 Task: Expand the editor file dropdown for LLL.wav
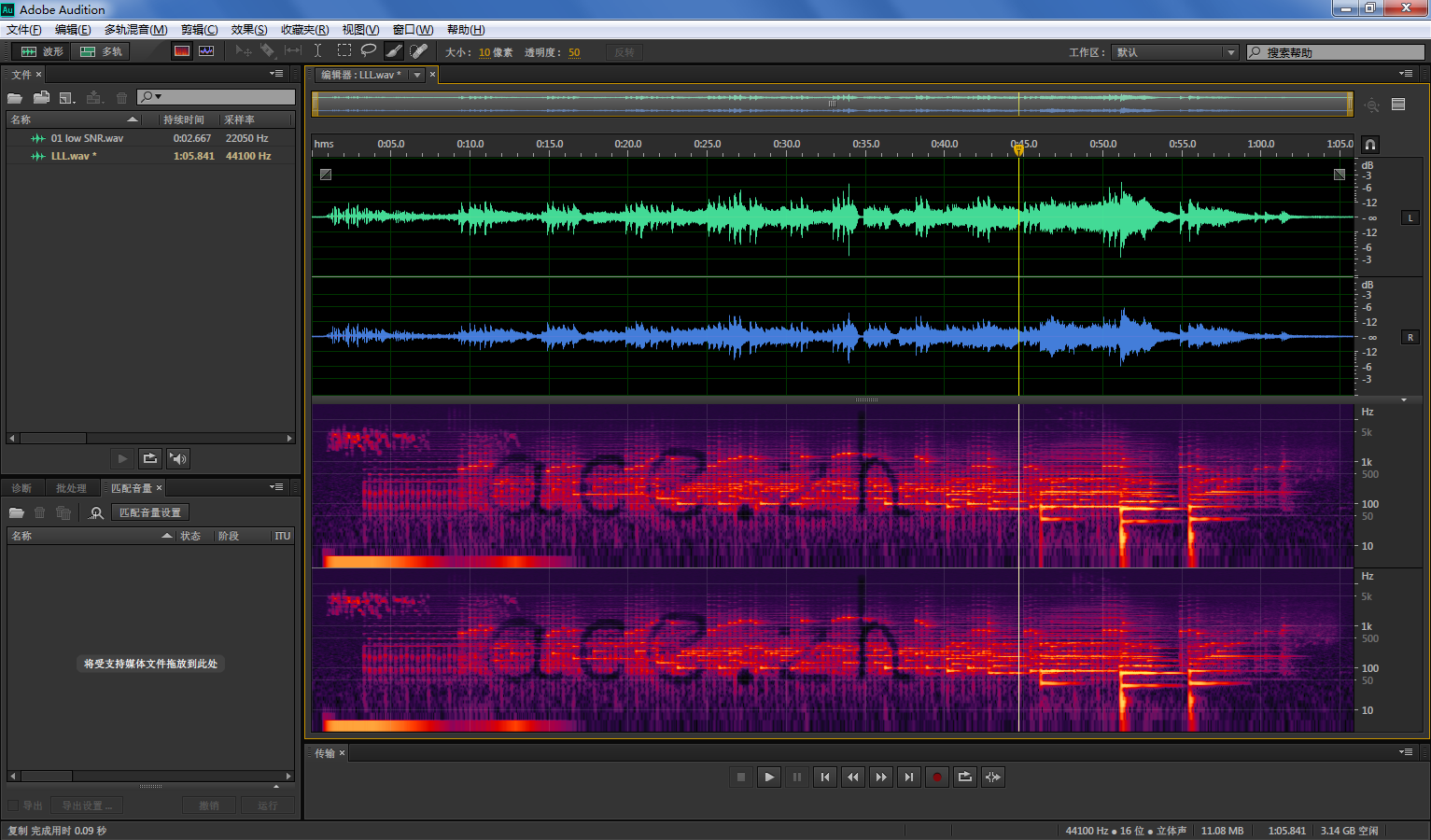tap(417, 75)
